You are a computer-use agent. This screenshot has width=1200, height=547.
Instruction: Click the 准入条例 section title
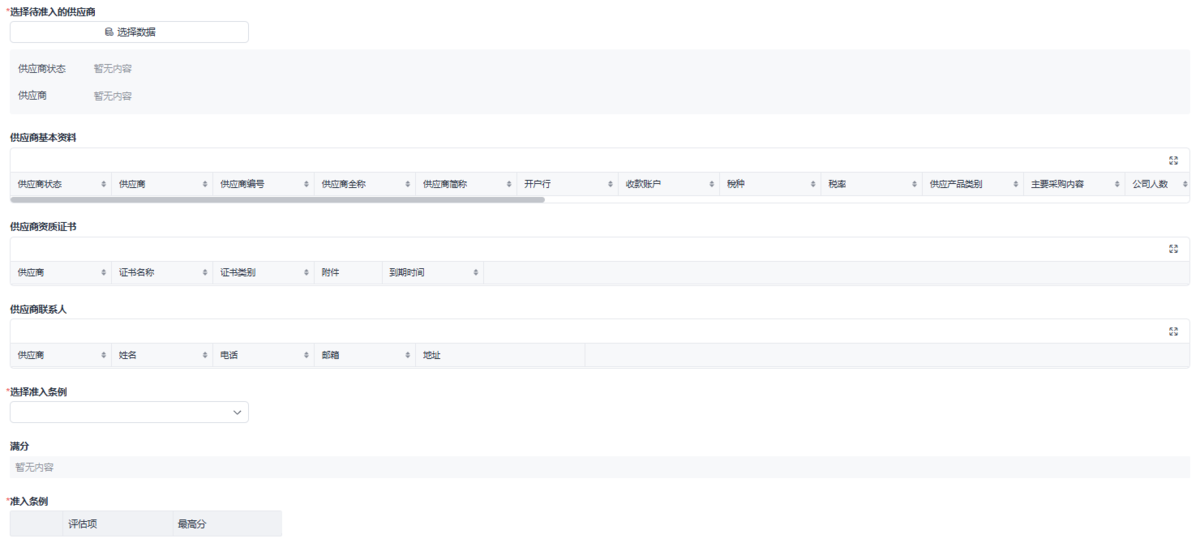coord(29,500)
